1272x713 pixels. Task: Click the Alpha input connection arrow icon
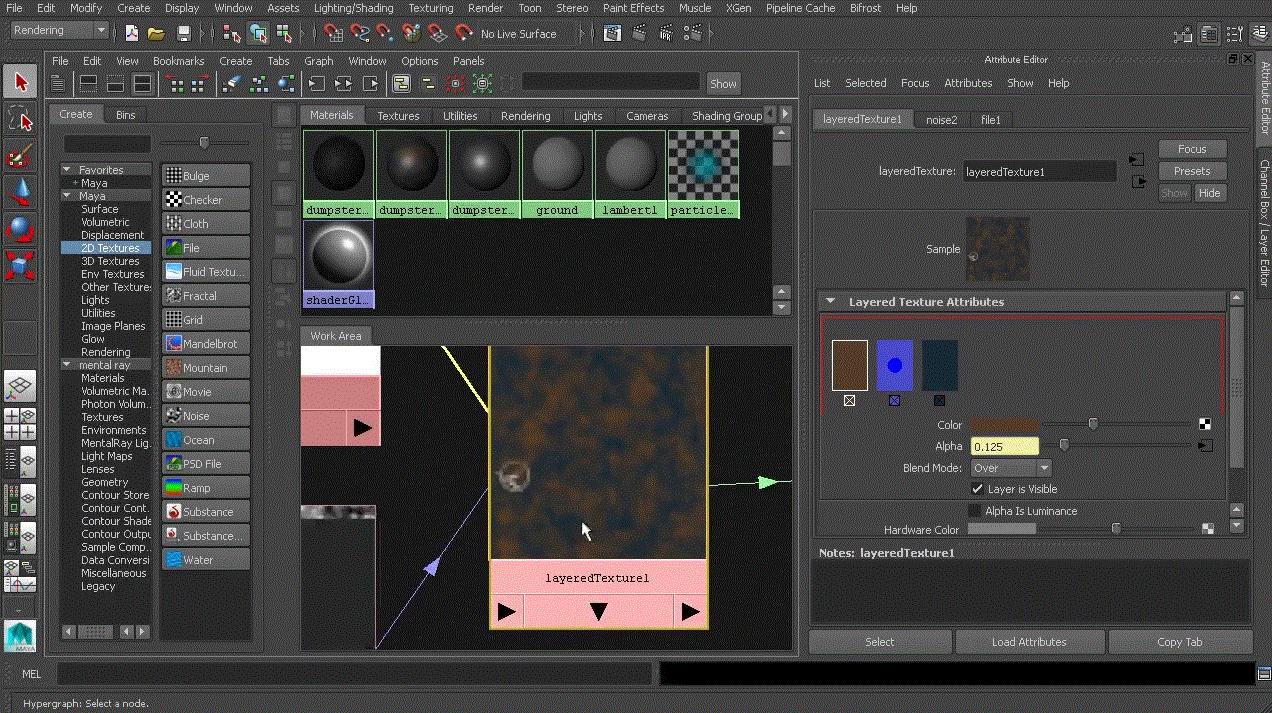pyautogui.click(x=1205, y=446)
